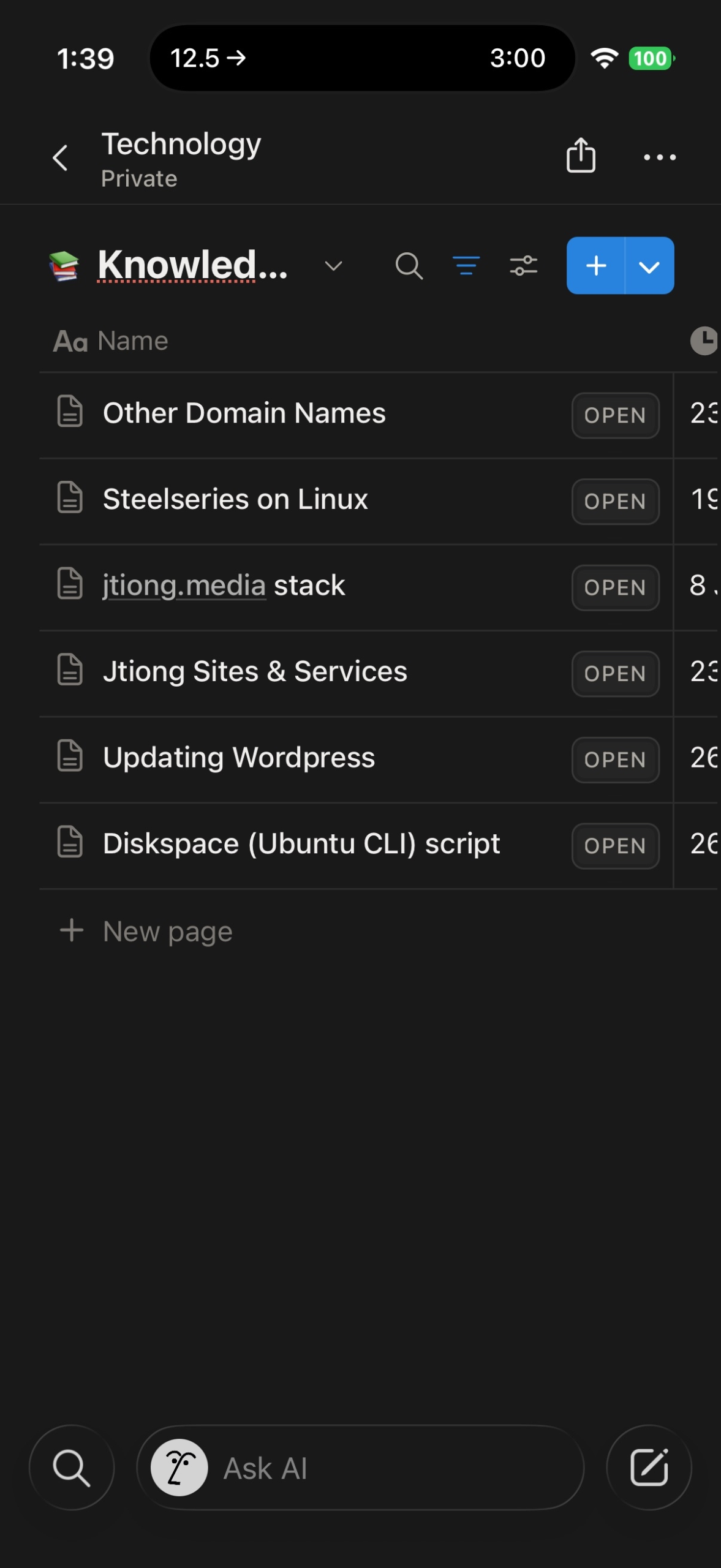Add new database entry with blue plus

pos(595,266)
